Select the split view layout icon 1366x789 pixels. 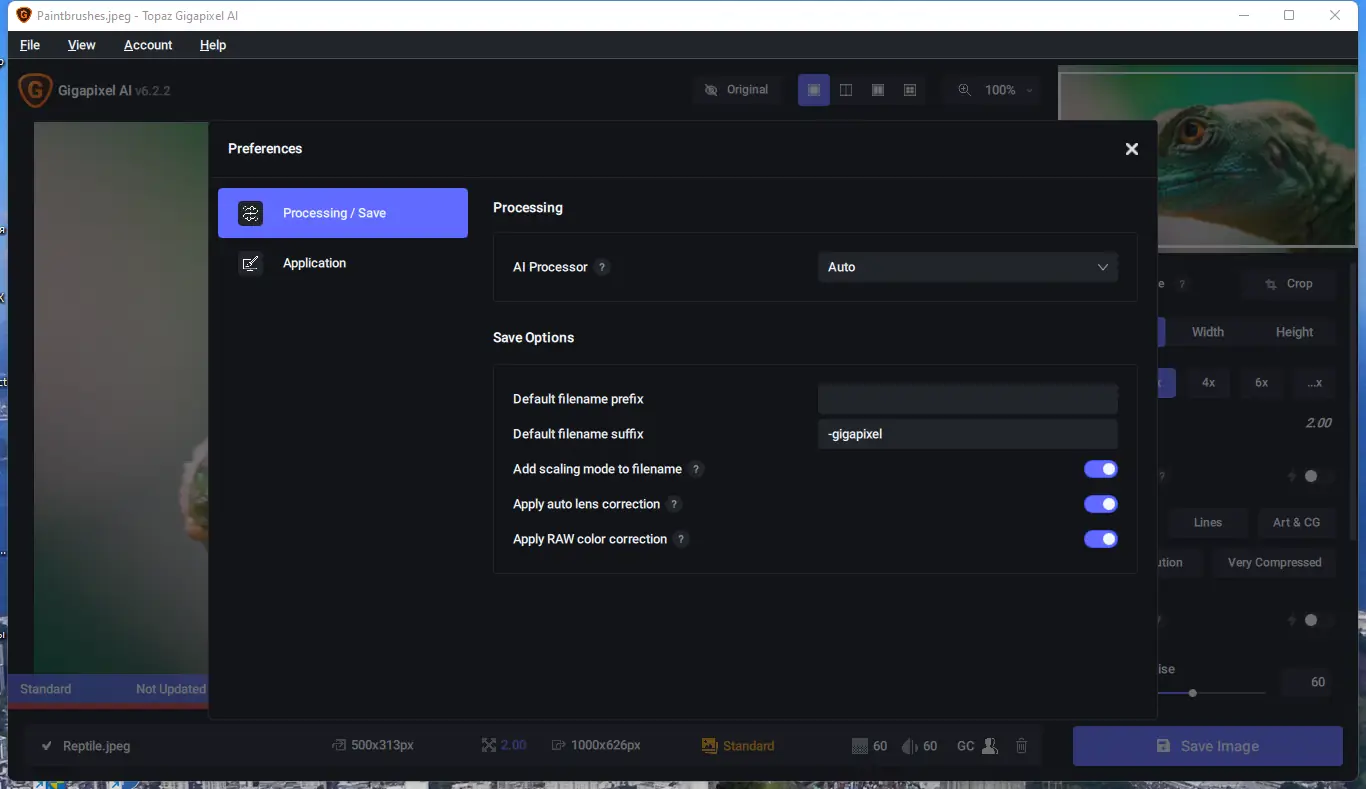pos(846,90)
